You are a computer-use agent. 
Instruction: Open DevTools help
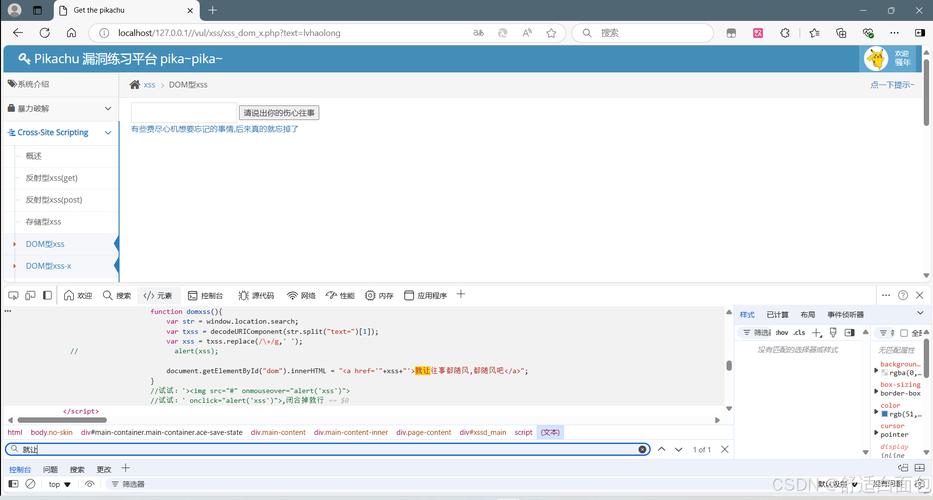903,295
